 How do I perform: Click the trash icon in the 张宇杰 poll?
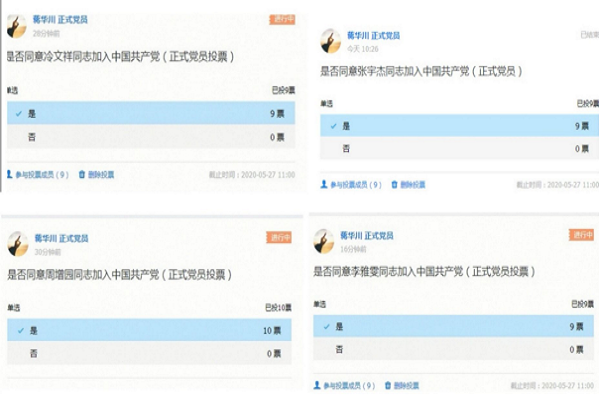pyautogui.click(x=394, y=185)
